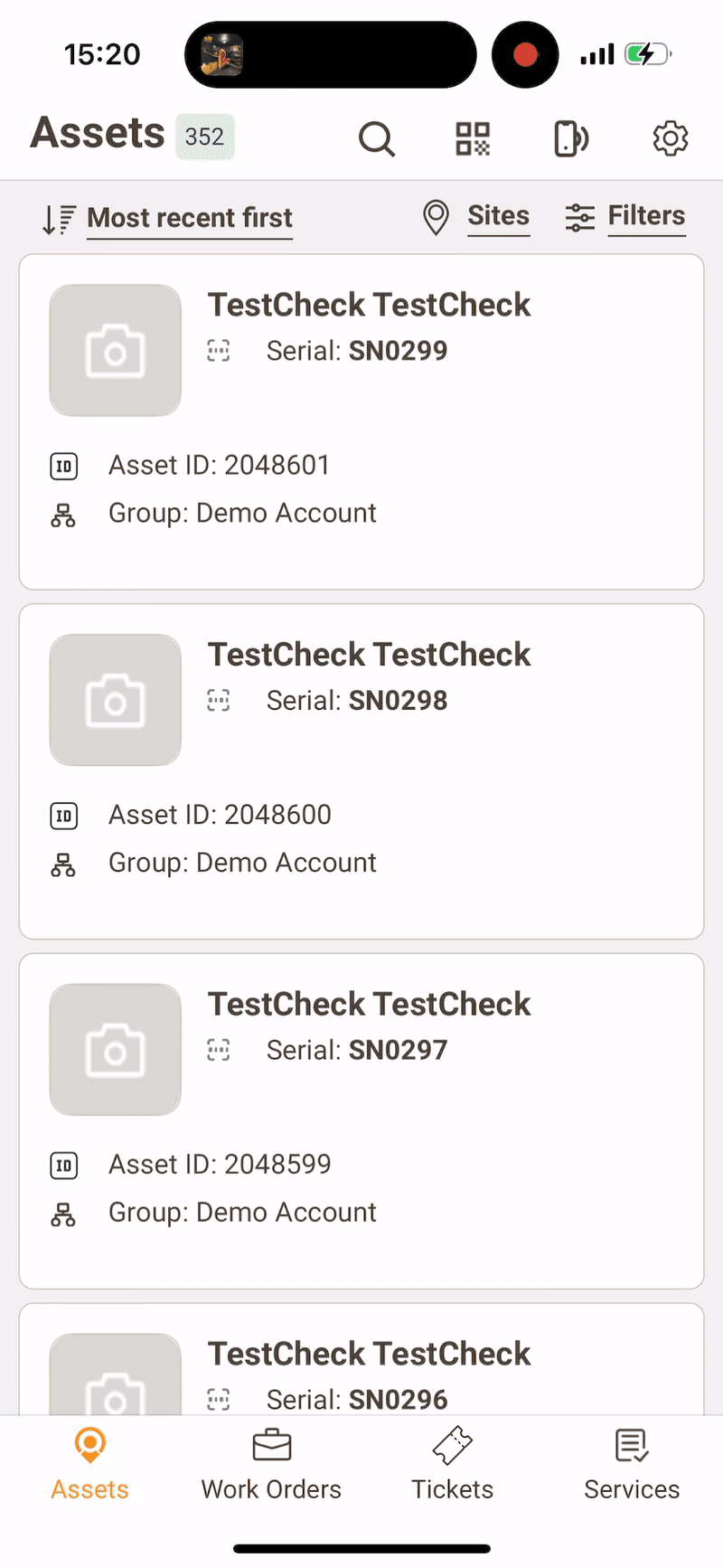
Task: Open the asset titled with serial SN0299
Action: (369, 306)
